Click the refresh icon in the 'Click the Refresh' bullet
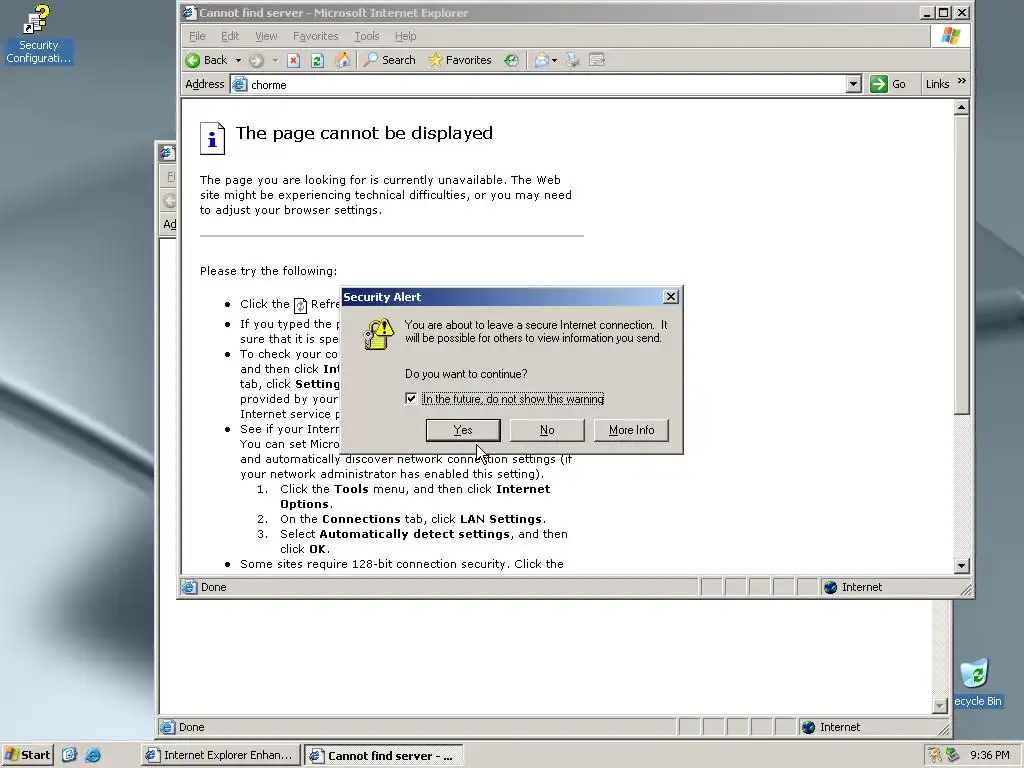Screen dimensions: 1024x768 point(300,305)
